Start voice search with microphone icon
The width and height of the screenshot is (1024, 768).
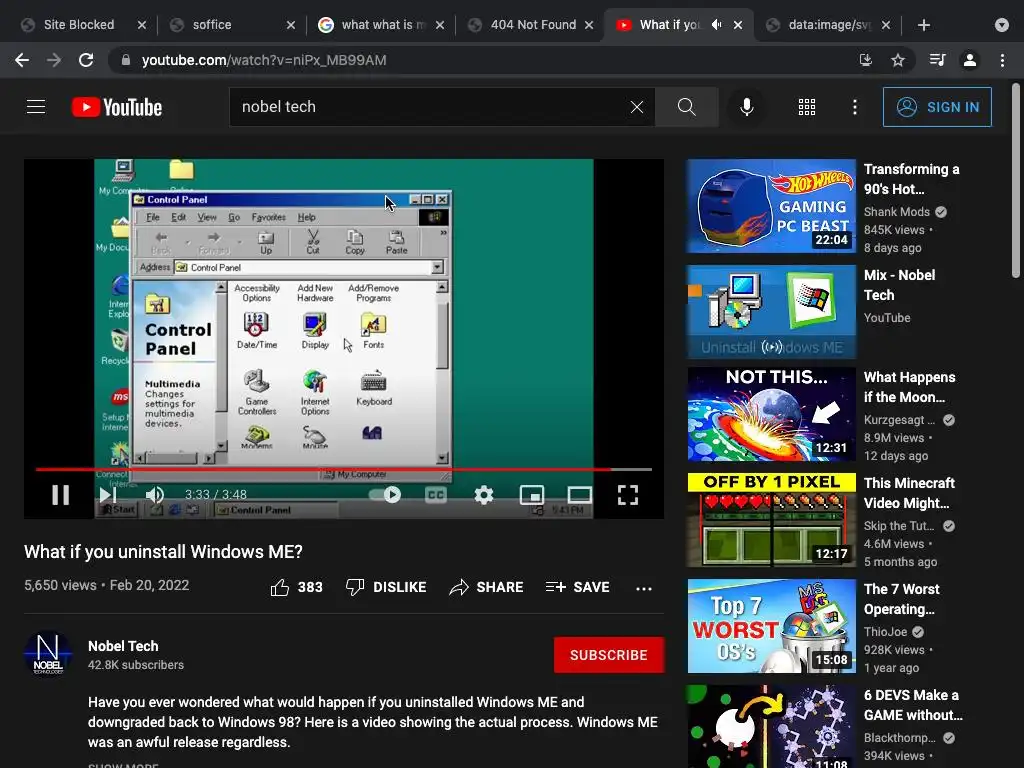pos(746,107)
